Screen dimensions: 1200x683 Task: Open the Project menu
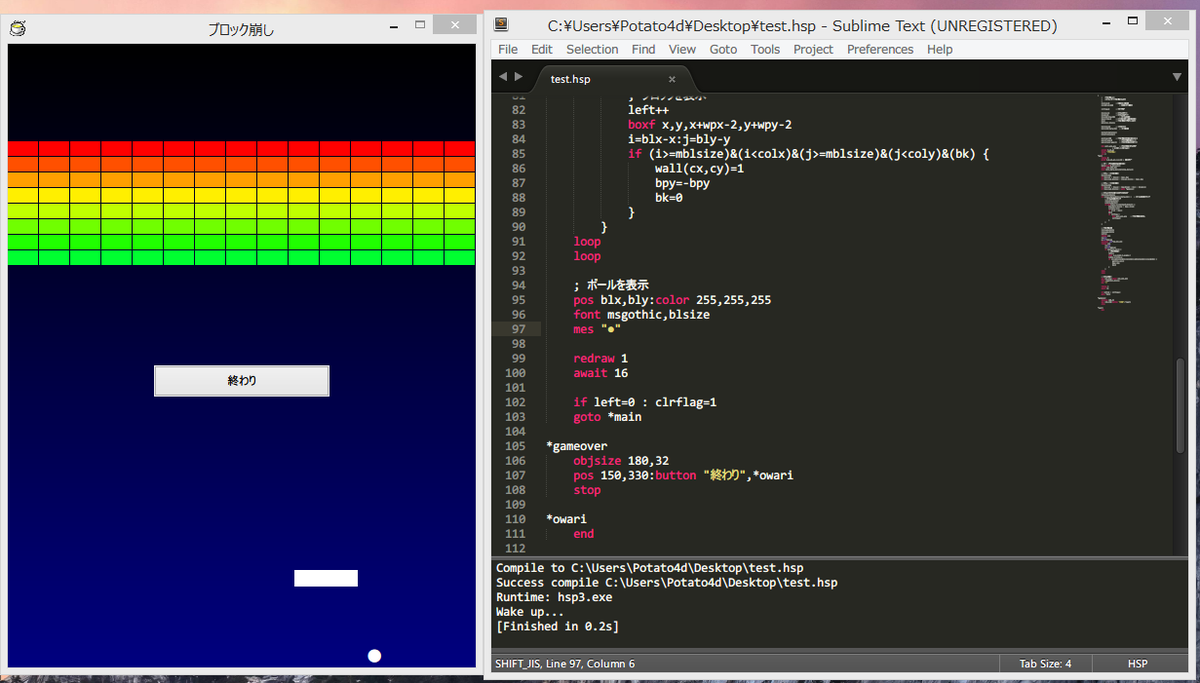pyautogui.click(x=813, y=49)
